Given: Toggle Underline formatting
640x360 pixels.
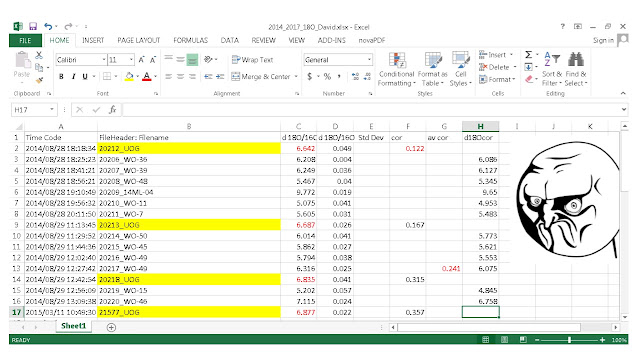Looking at the screenshot, I should click(x=85, y=76).
